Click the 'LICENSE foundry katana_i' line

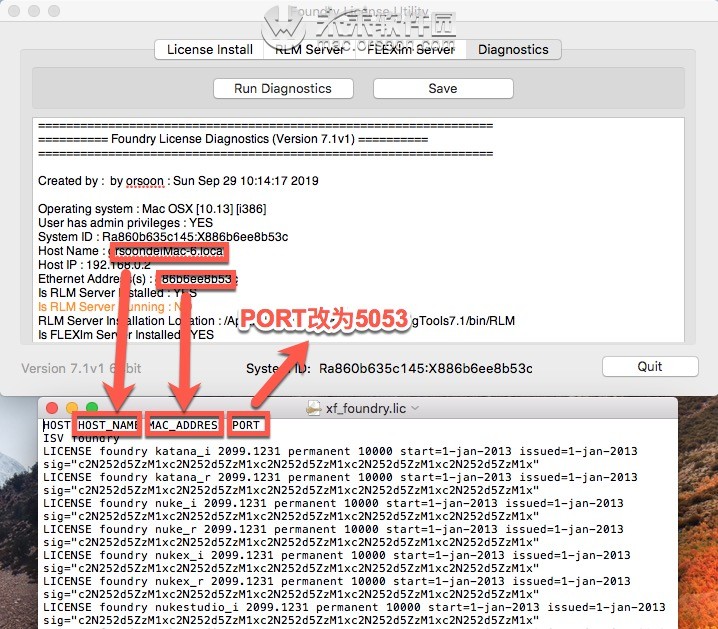[x=340, y=451]
